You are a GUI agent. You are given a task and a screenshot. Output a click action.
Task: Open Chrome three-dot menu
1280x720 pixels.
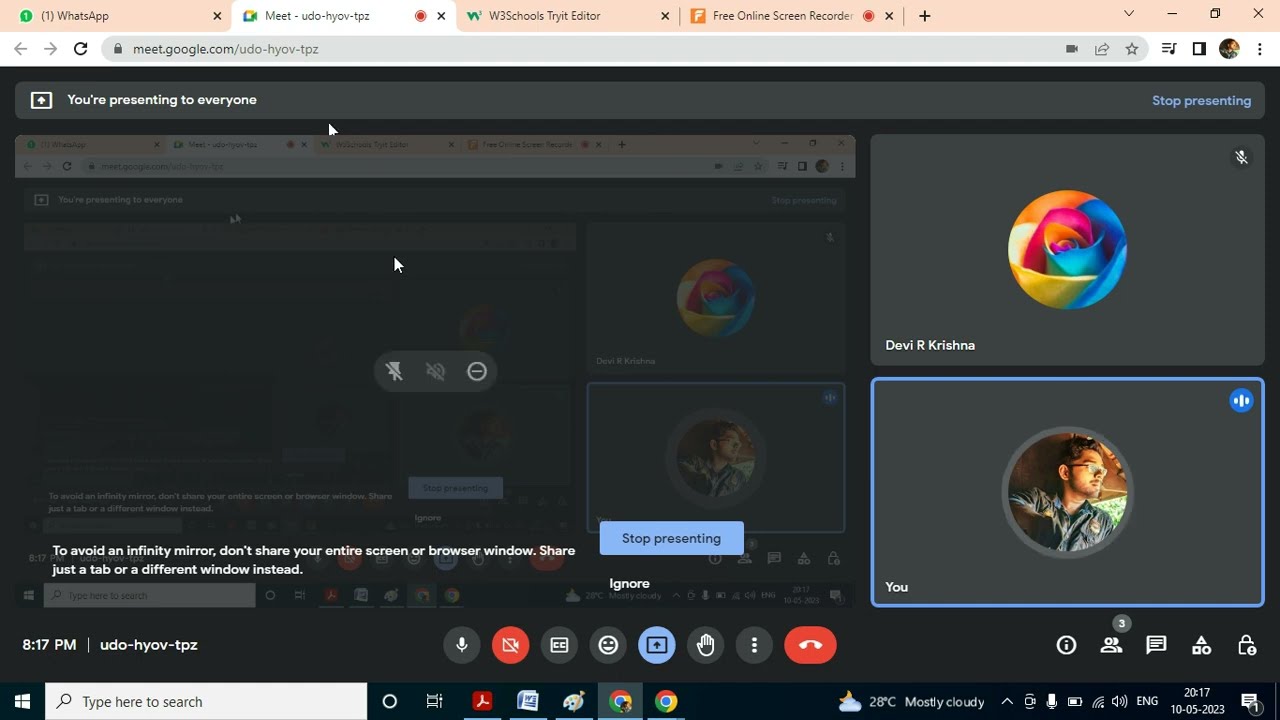pyautogui.click(x=1259, y=49)
